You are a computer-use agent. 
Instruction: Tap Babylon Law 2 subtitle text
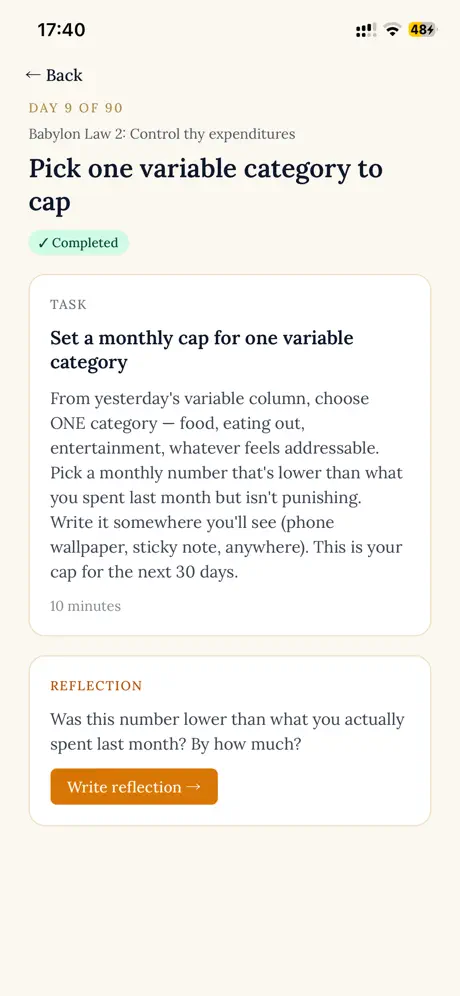162,134
